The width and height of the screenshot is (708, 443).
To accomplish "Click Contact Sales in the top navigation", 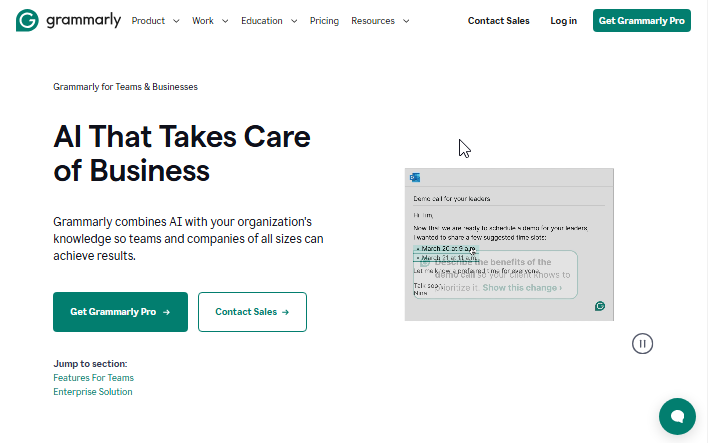I will (500, 21).
